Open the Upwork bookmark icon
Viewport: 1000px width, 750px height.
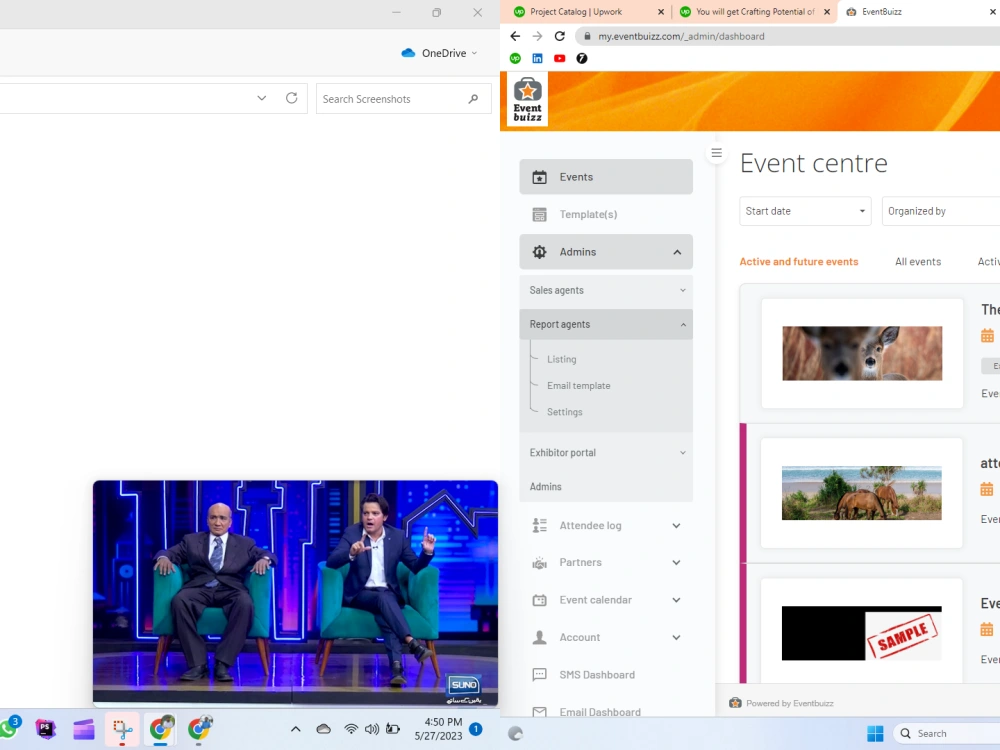[515, 58]
